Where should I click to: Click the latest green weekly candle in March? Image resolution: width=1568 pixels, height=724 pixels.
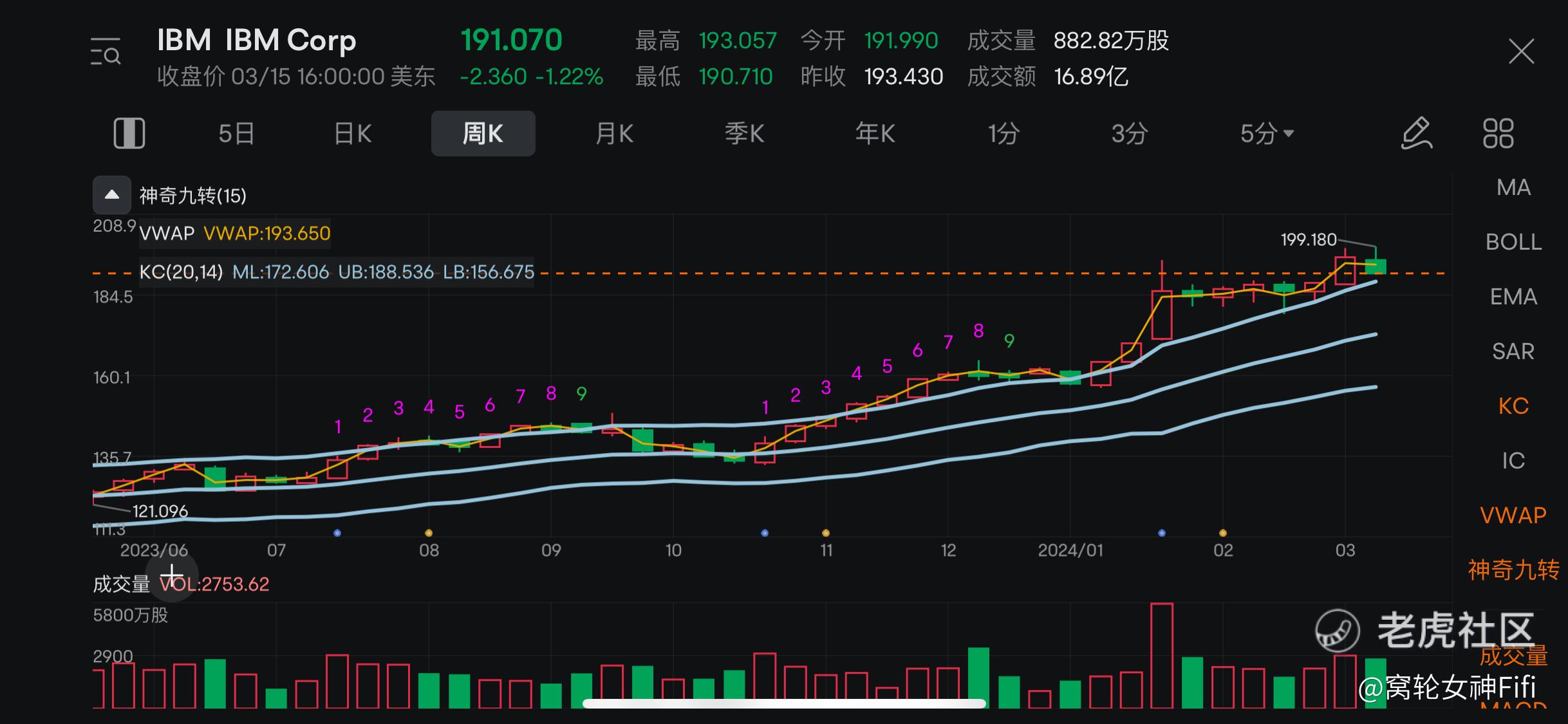coord(1376,265)
